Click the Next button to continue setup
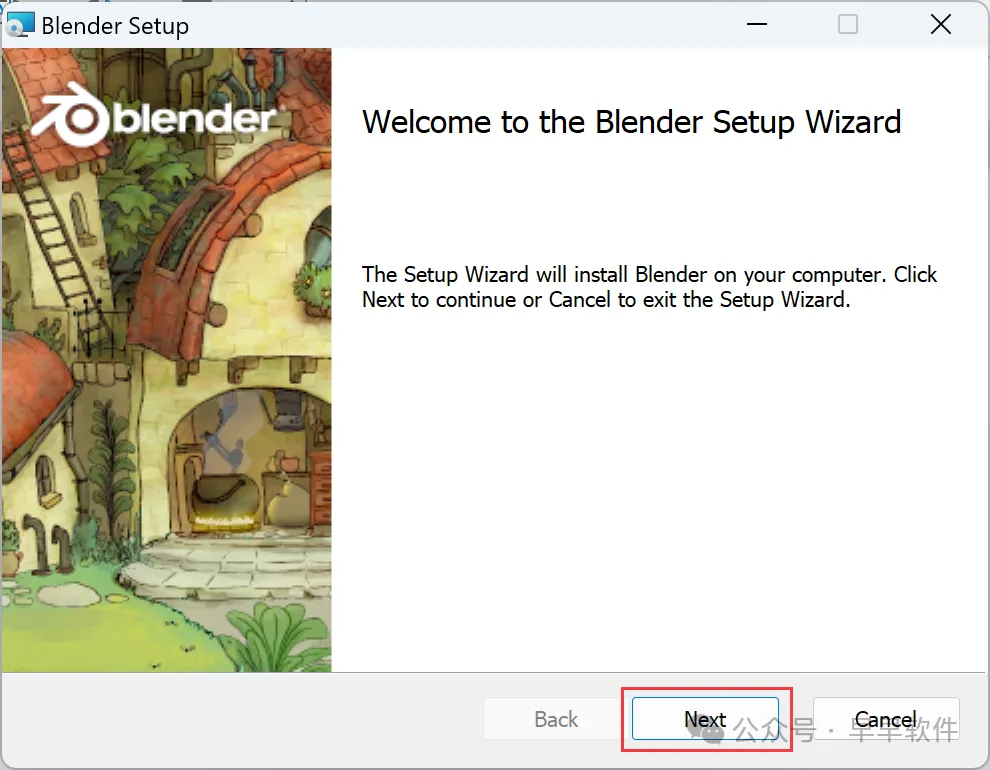990x770 pixels. pyautogui.click(x=705, y=718)
